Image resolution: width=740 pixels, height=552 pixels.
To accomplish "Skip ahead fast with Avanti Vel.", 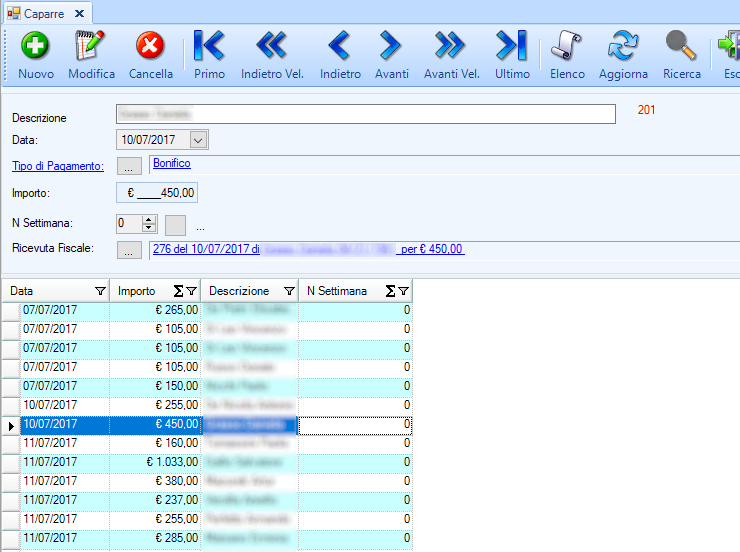I will 451,46.
